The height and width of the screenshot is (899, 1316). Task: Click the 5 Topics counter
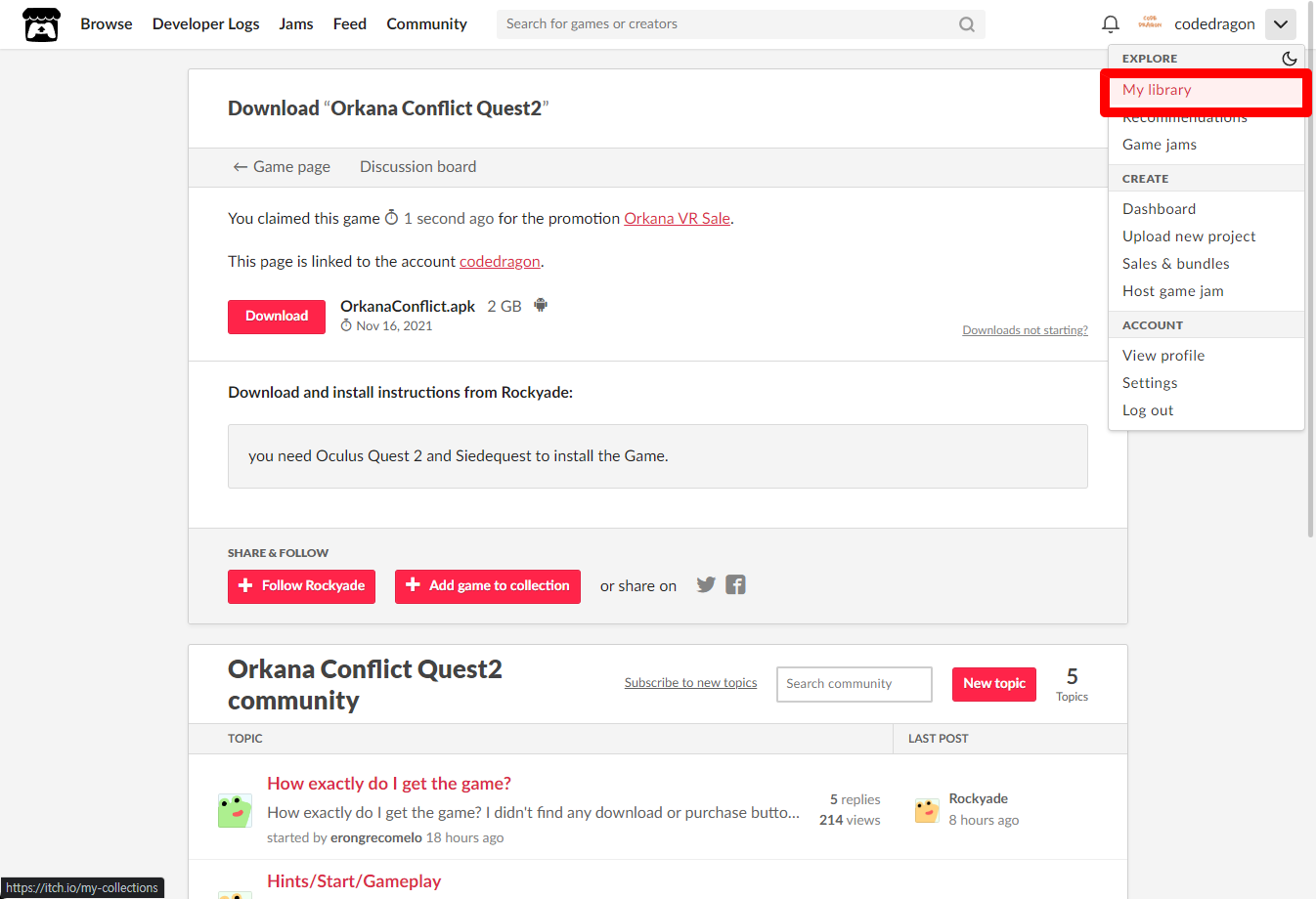click(1072, 684)
